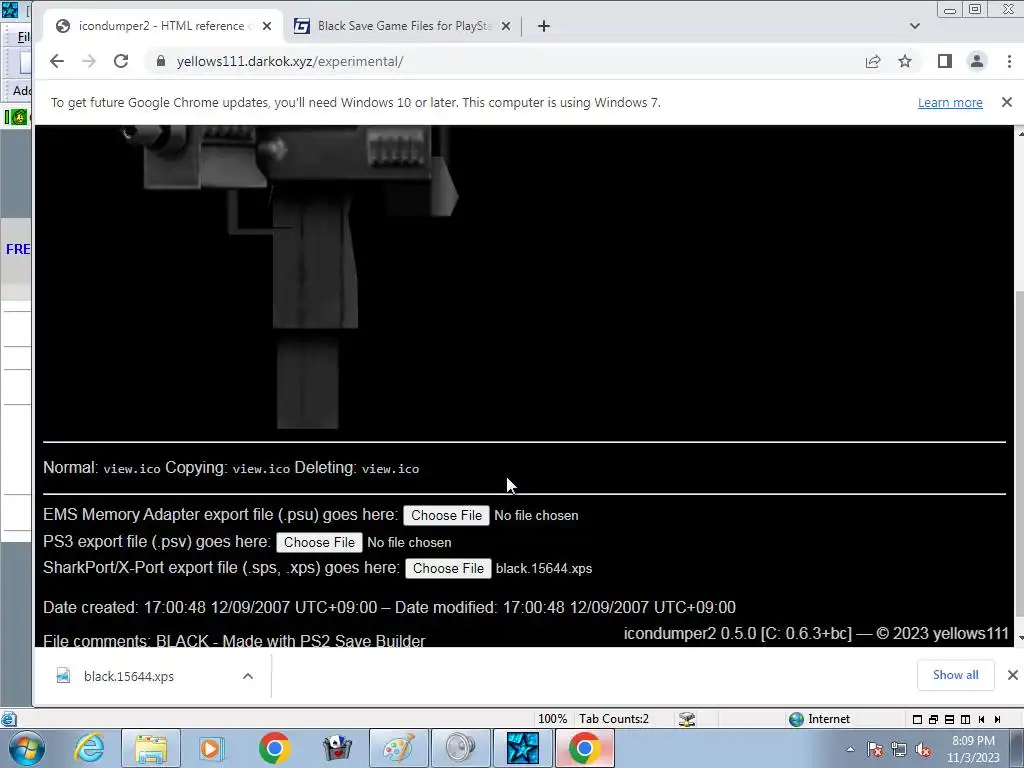Open Chrome side panel icon

point(944,61)
